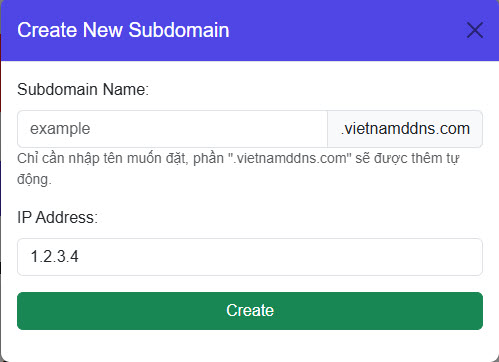Viewport: 499px width, 362px height.
Task: Select the field showing "example" placeholder
Action: (172, 129)
